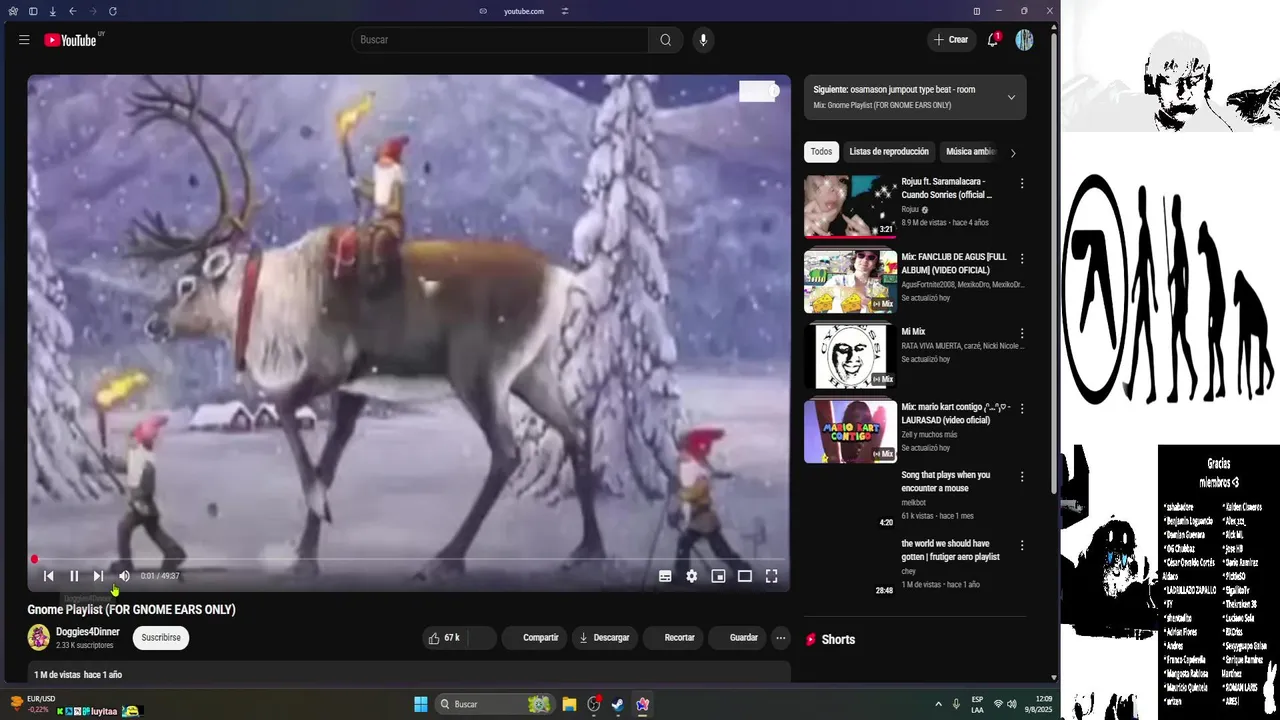
Task: Open File Explorer from taskbar
Action: [569, 704]
